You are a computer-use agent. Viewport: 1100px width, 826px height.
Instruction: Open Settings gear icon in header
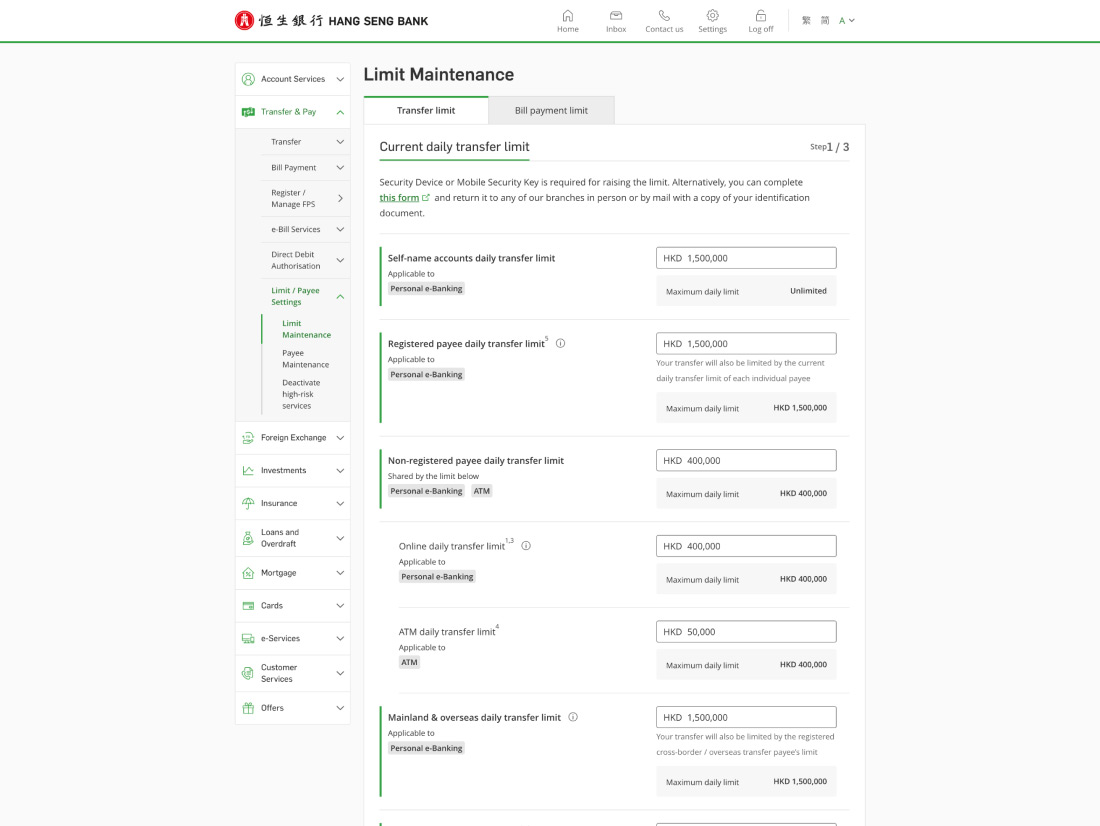[712, 16]
